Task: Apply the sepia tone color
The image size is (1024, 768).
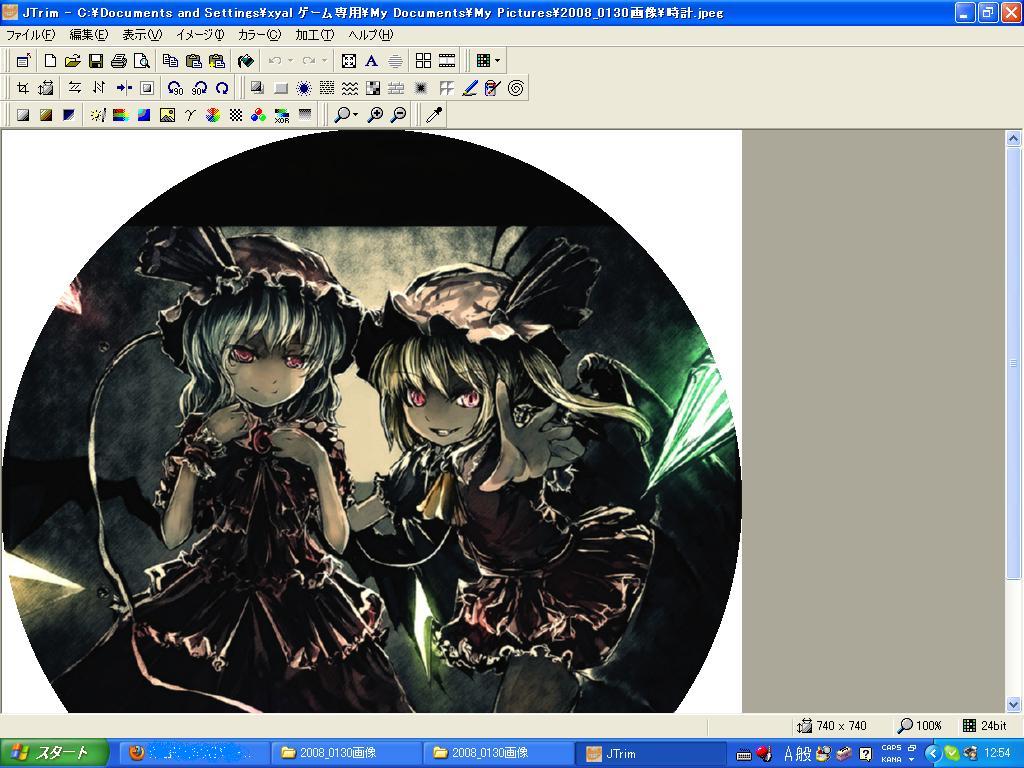Action: pyautogui.click(x=46, y=115)
